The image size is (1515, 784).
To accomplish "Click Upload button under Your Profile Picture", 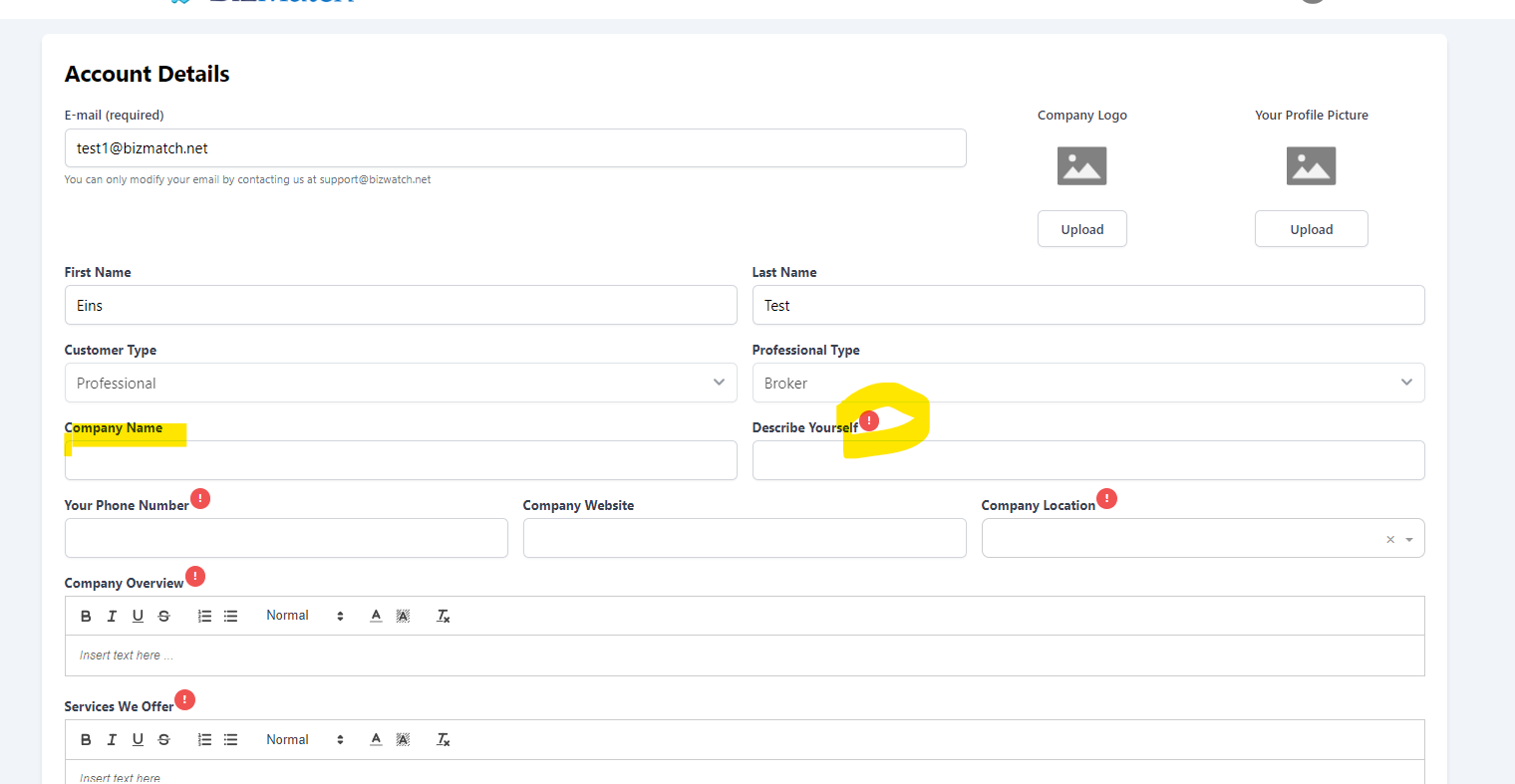I will [x=1311, y=229].
